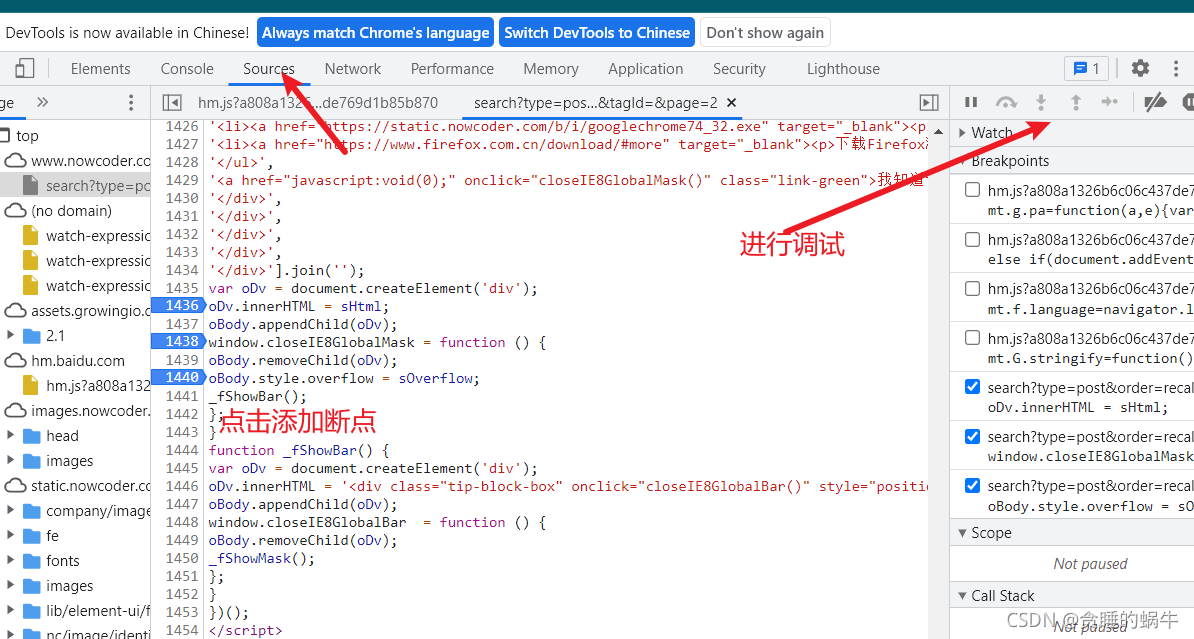The image size is (1194, 639).
Task: Select assets.growingio domain node
Action: click(77, 311)
